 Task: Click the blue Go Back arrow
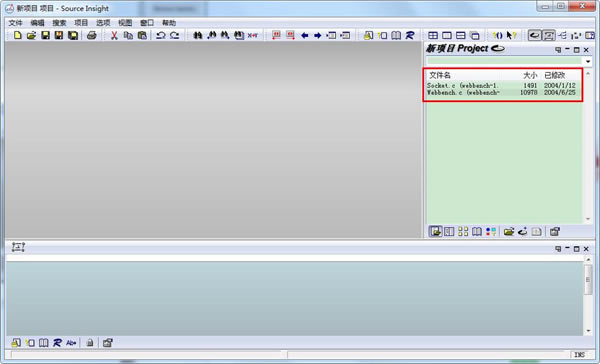[x=305, y=36]
